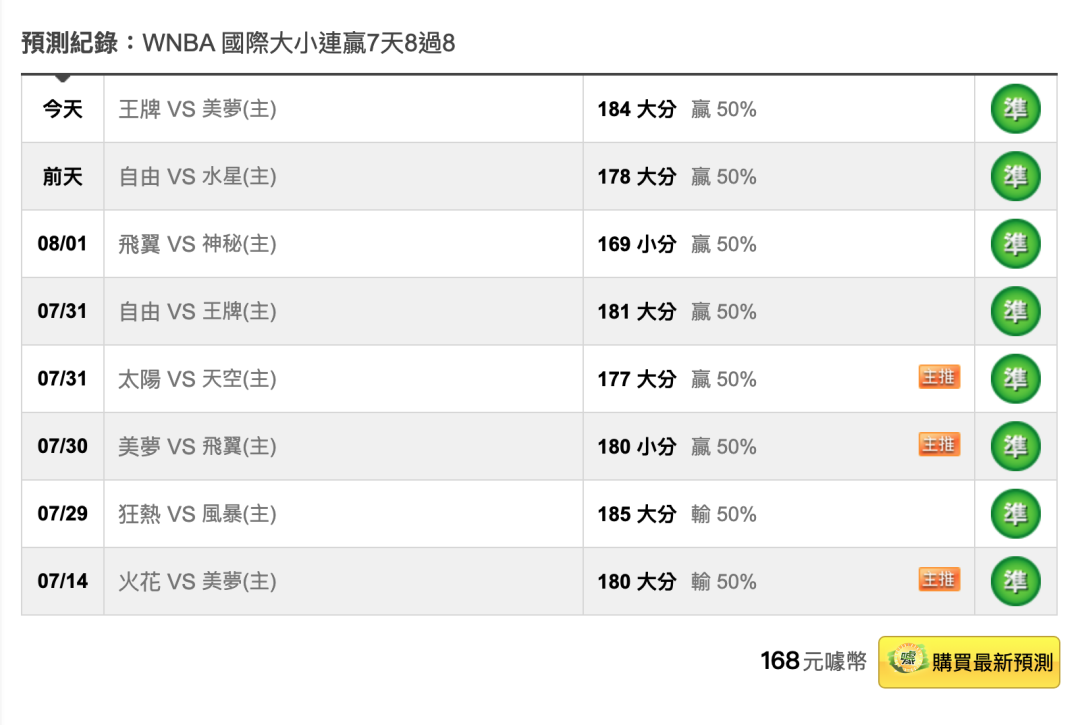Viewport: 1080px width, 725px height.
Task: Click green 準 badge for 自由 VS 水星 row
Action: click(x=1015, y=176)
